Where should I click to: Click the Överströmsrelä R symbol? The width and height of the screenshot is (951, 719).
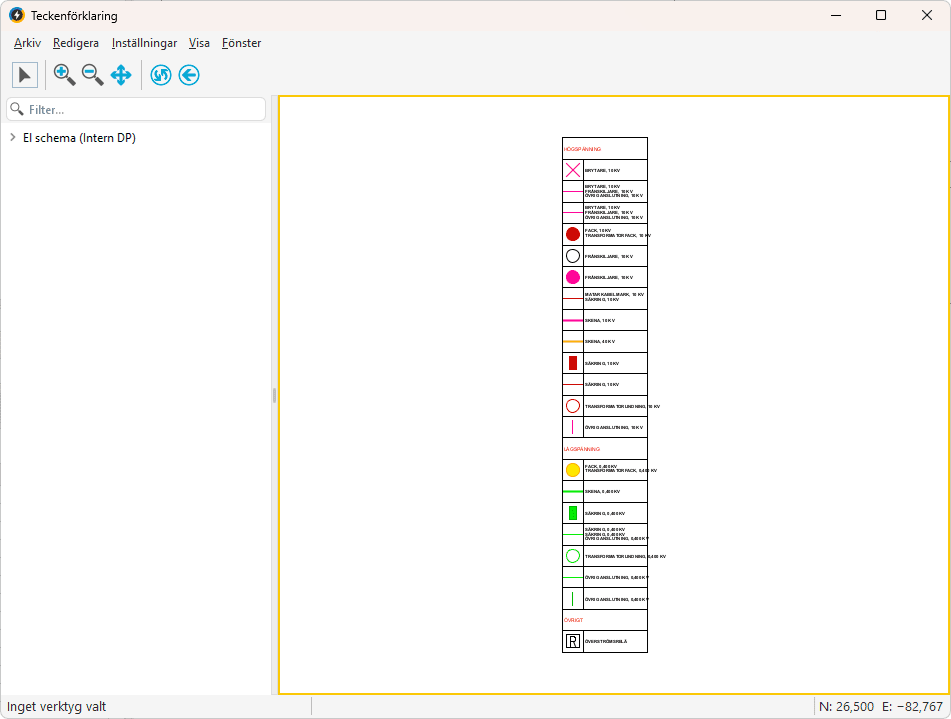[573, 642]
